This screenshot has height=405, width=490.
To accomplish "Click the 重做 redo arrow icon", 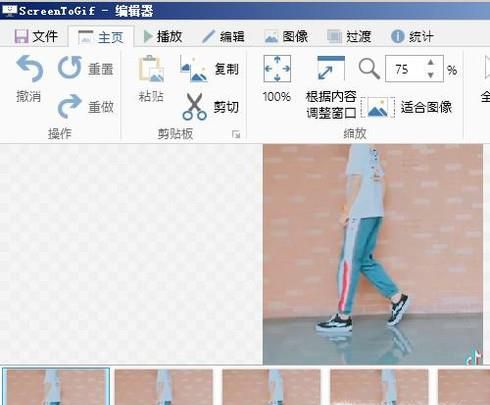I will click(69, 107).
